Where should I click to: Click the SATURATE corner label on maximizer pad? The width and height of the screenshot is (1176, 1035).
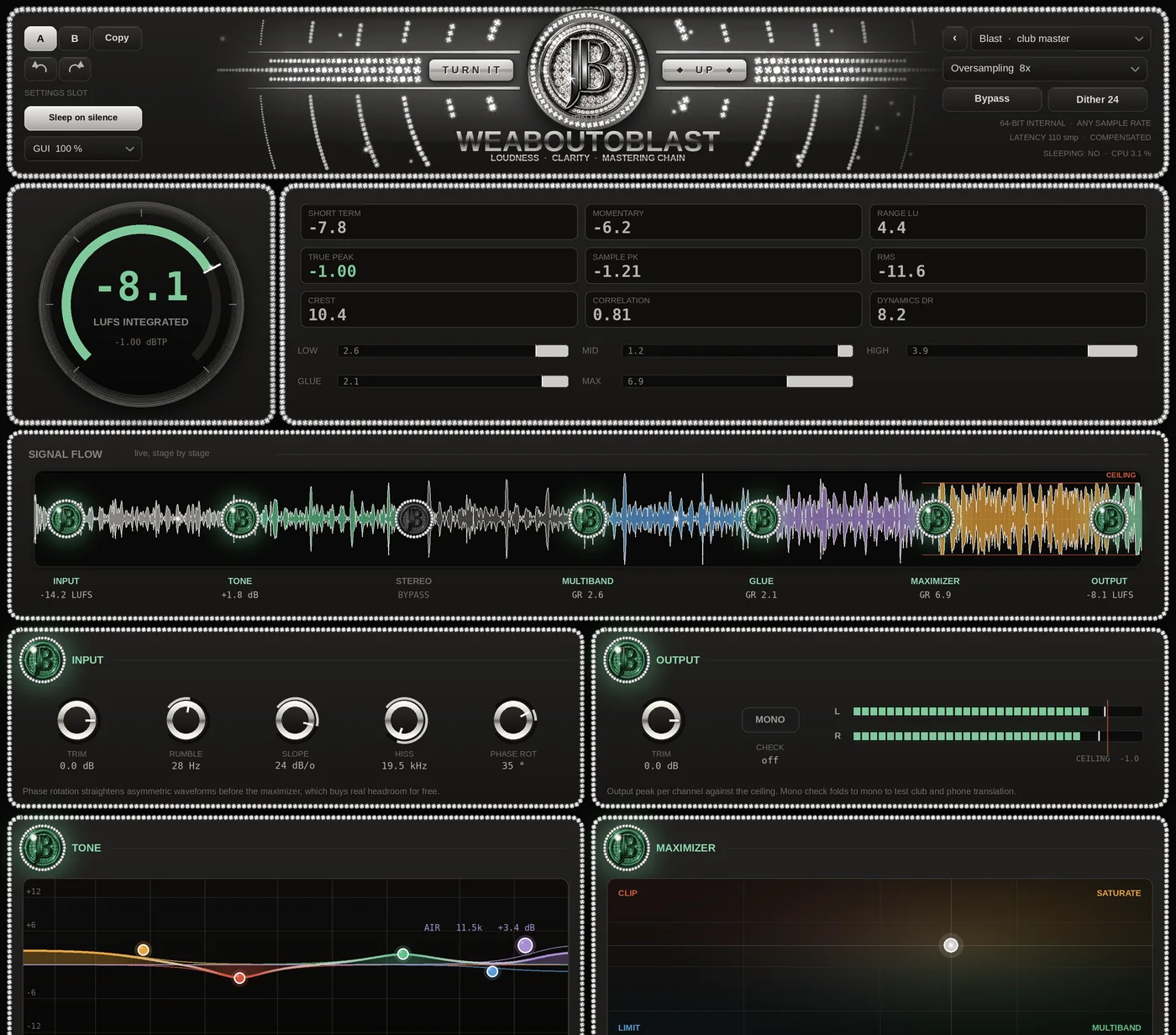click(1119, 893)
